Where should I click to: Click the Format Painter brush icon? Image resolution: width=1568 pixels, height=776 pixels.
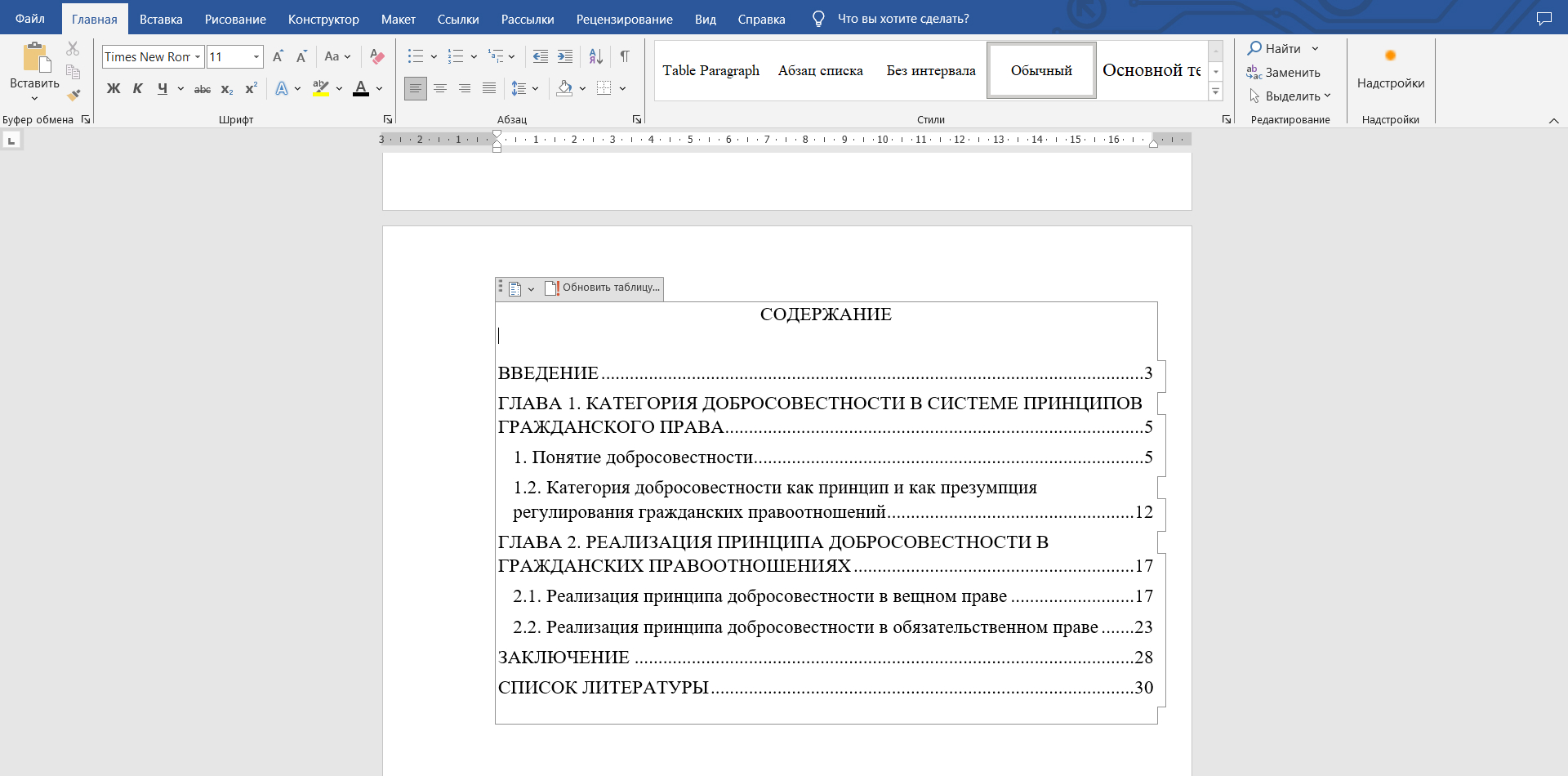pyautogui.click(x=73, y=95)
